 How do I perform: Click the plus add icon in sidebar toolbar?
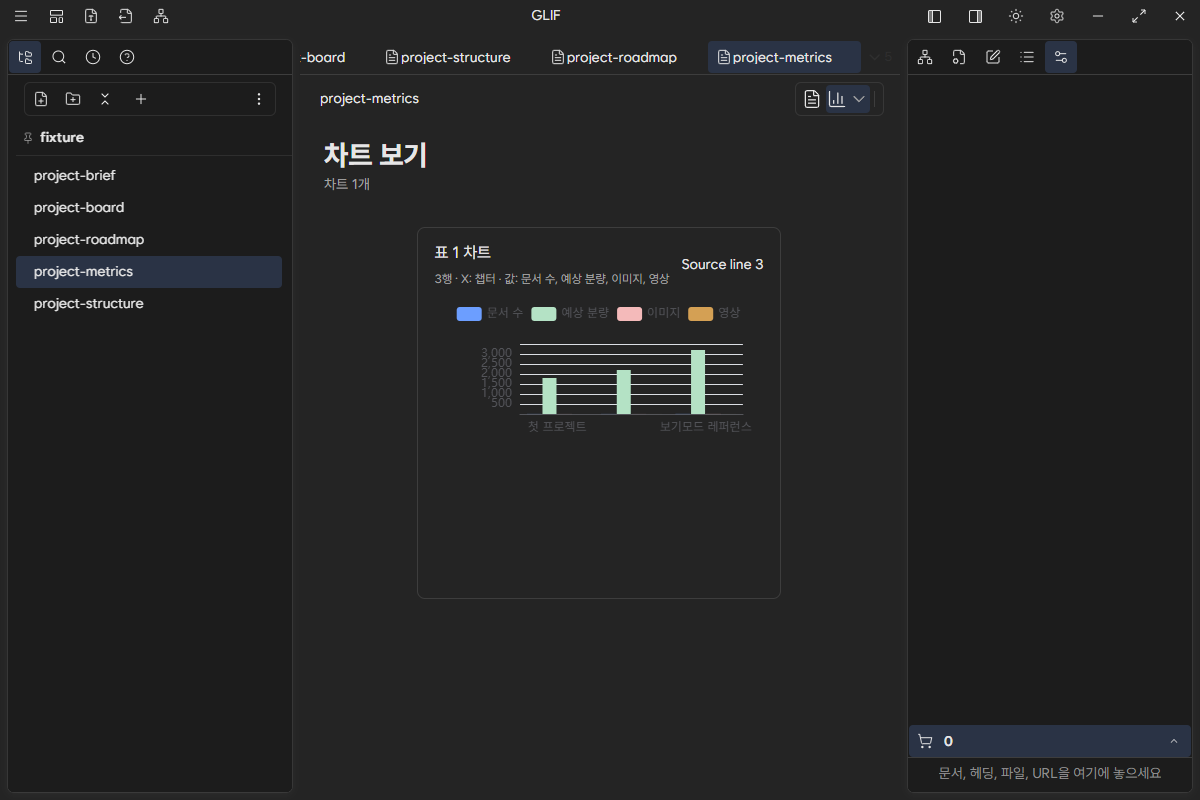[x=141, y=99]
